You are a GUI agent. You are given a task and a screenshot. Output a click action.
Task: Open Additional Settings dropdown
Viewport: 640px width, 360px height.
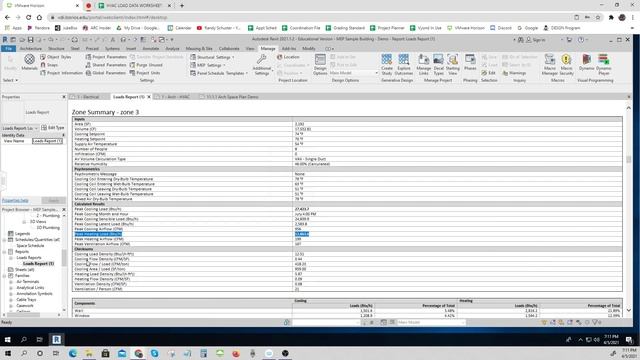(262, 64)
